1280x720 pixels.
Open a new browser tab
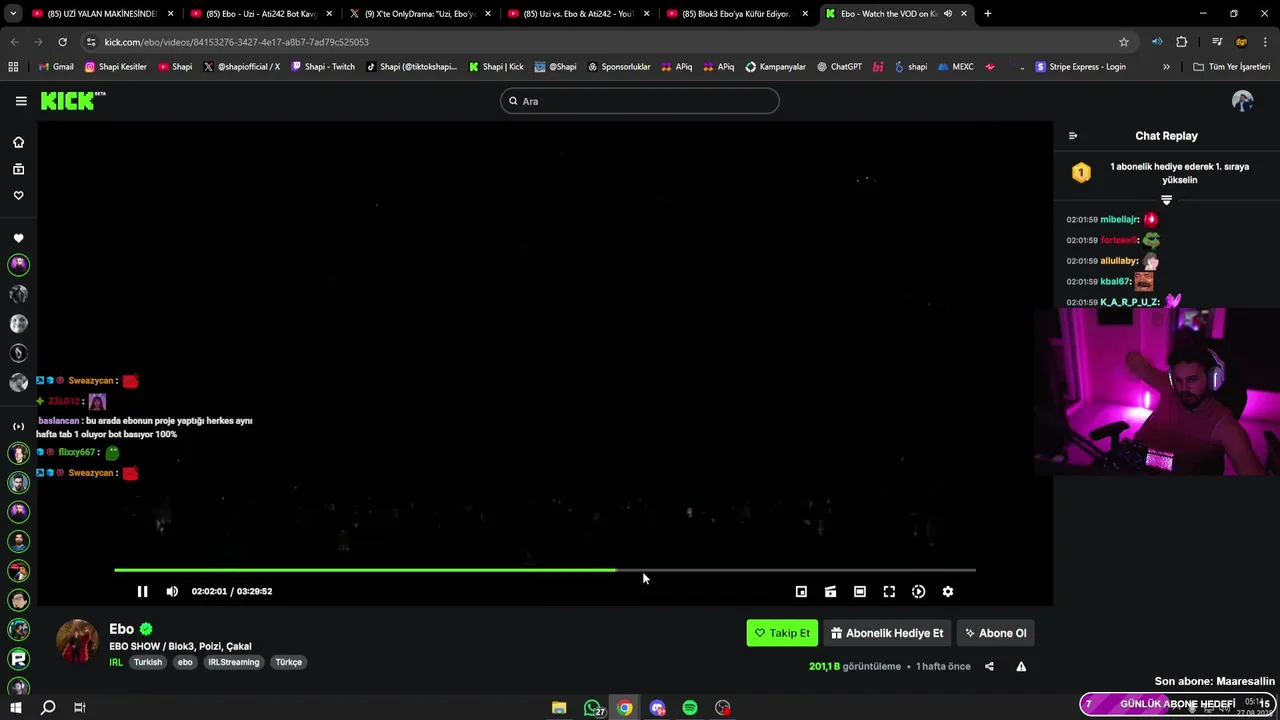987,14
